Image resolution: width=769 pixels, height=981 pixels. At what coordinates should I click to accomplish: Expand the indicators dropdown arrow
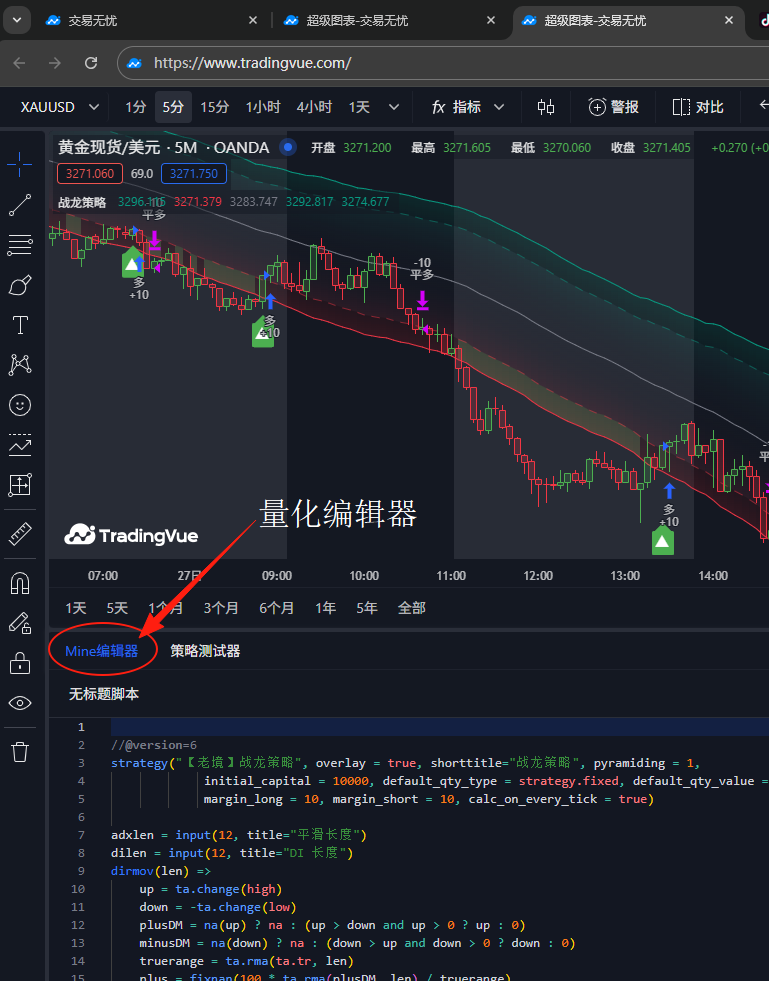click(499, 107)
